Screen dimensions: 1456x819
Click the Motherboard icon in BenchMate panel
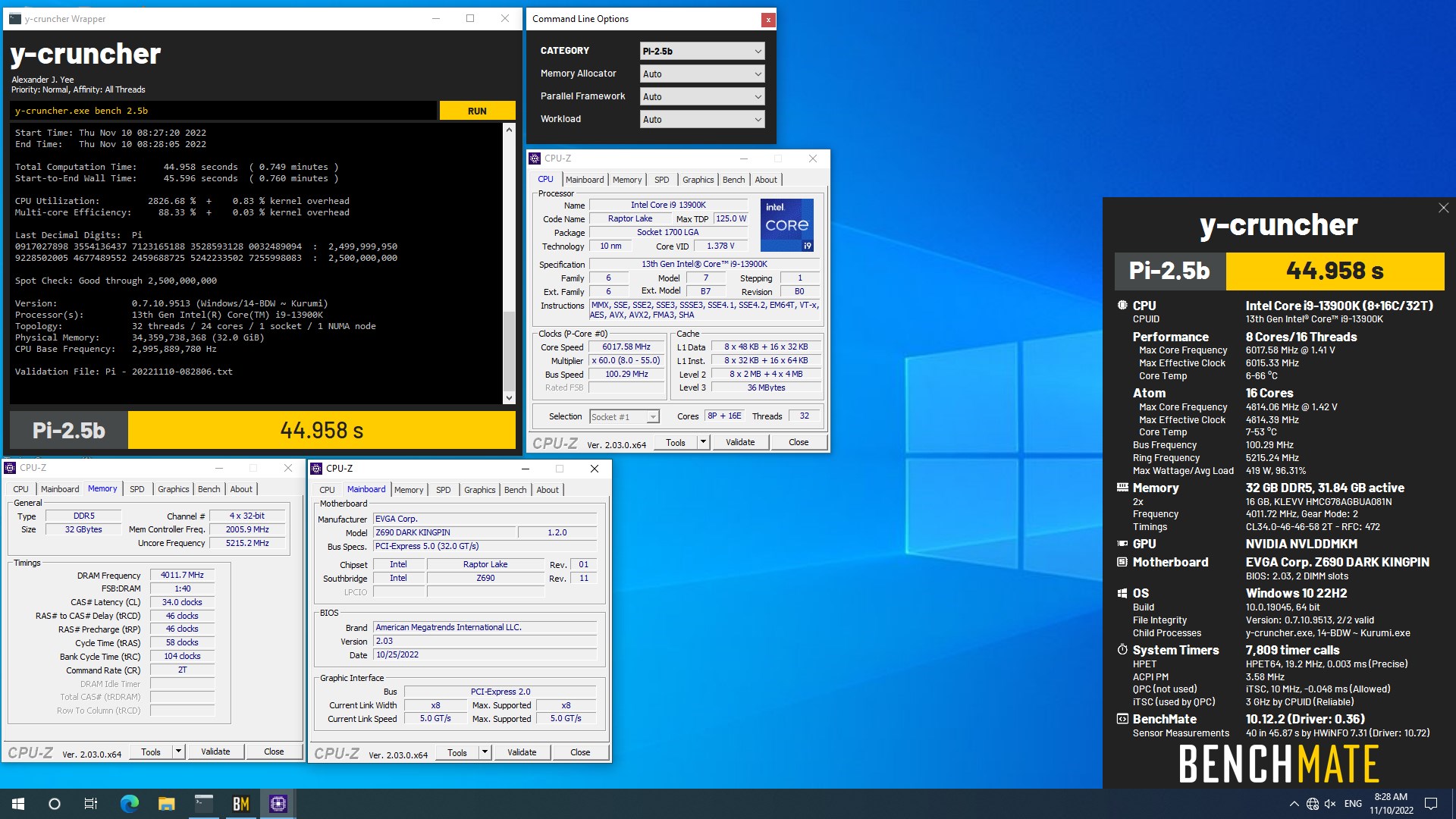tap(1122, 562)
